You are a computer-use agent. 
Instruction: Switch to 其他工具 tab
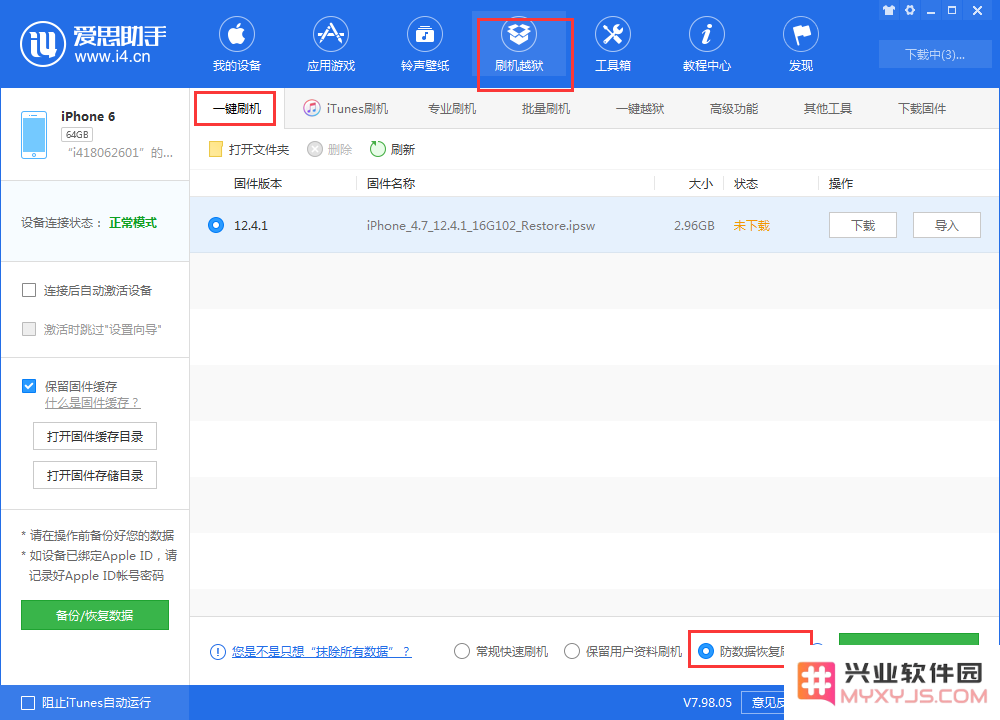click(x=828, y=108)
